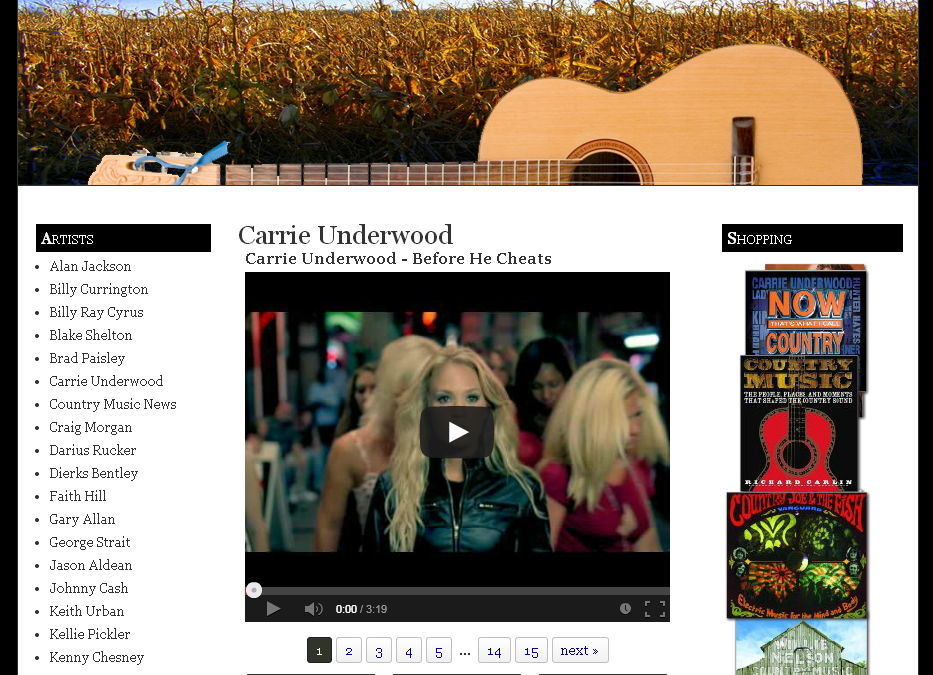Screen dimensions: 933x675
Task: Enter fullscreen mode with the fullscreen icon
Action: pos(655,608)
